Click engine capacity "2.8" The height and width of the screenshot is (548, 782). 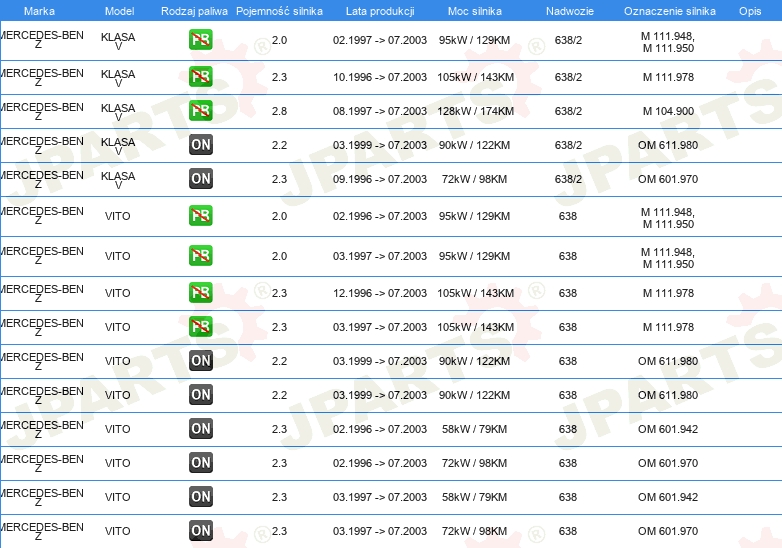pos(279,111)
